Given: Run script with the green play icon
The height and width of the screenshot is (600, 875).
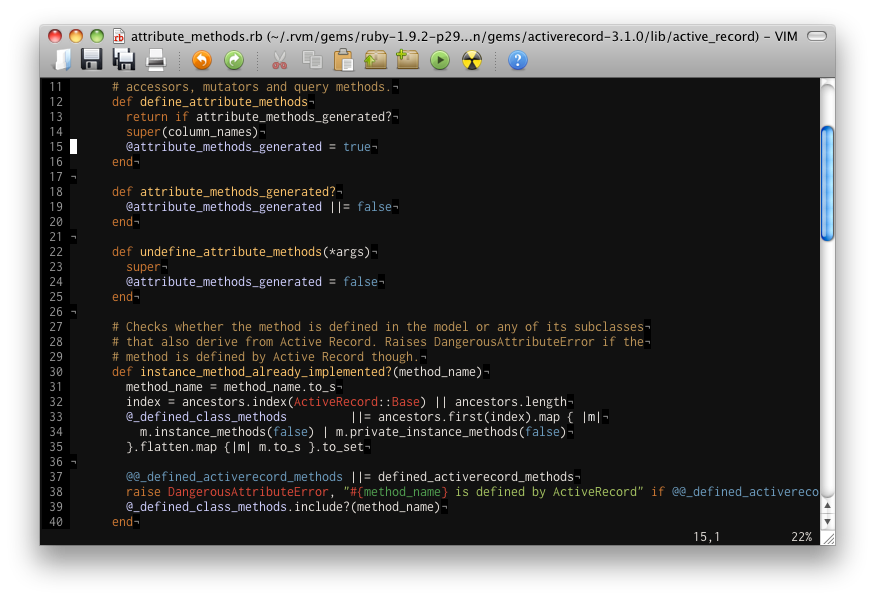Looking at the screenshot, I should coord(440,60).
